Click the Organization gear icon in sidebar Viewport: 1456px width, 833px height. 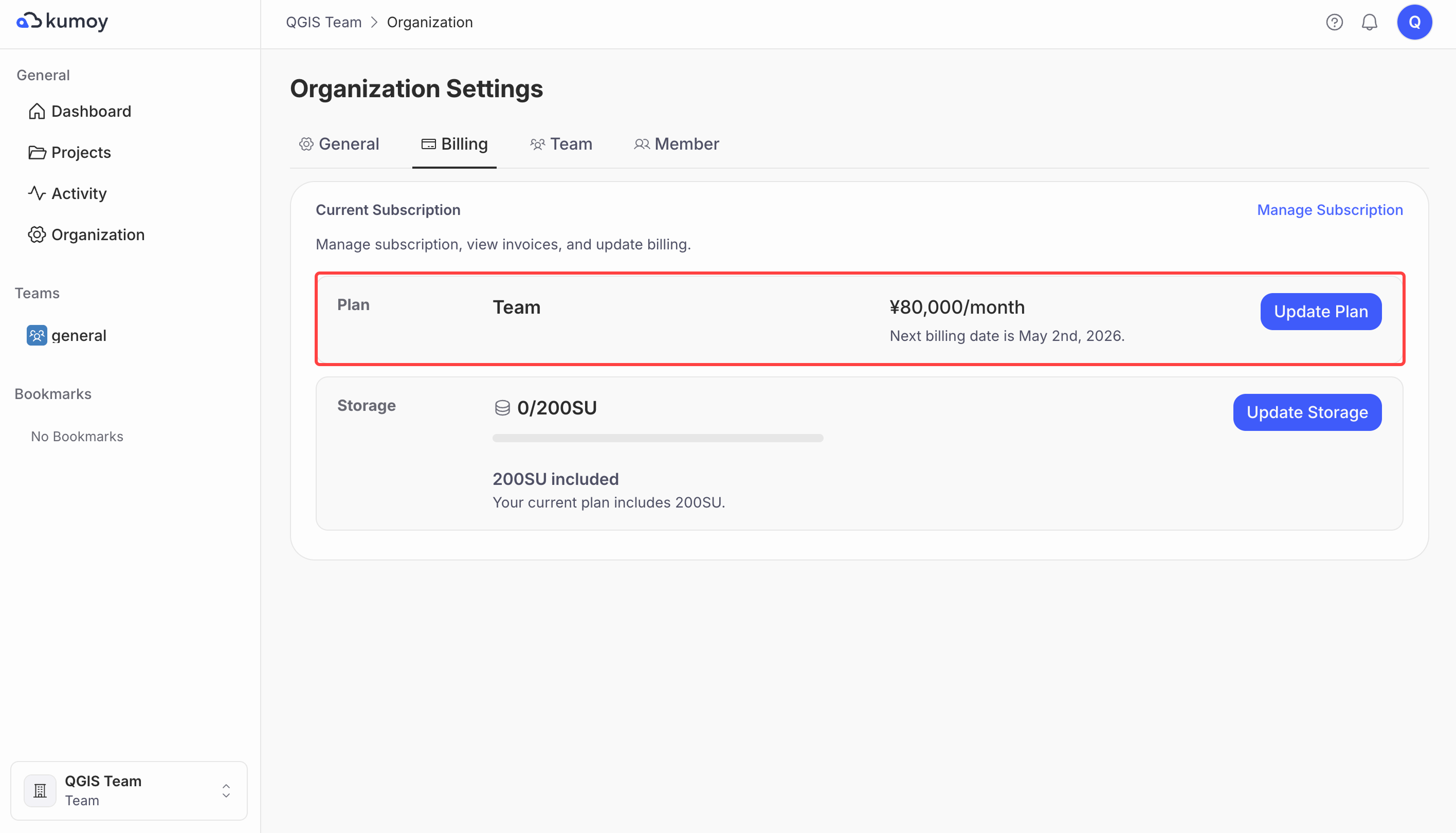[37, 234]
